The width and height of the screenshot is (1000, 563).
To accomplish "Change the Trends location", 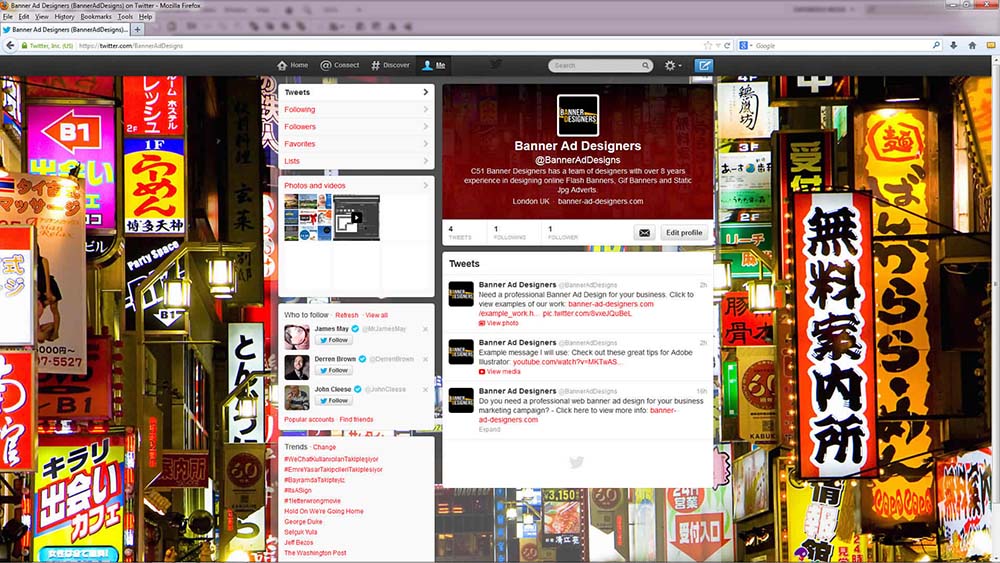I will (324, 447).
